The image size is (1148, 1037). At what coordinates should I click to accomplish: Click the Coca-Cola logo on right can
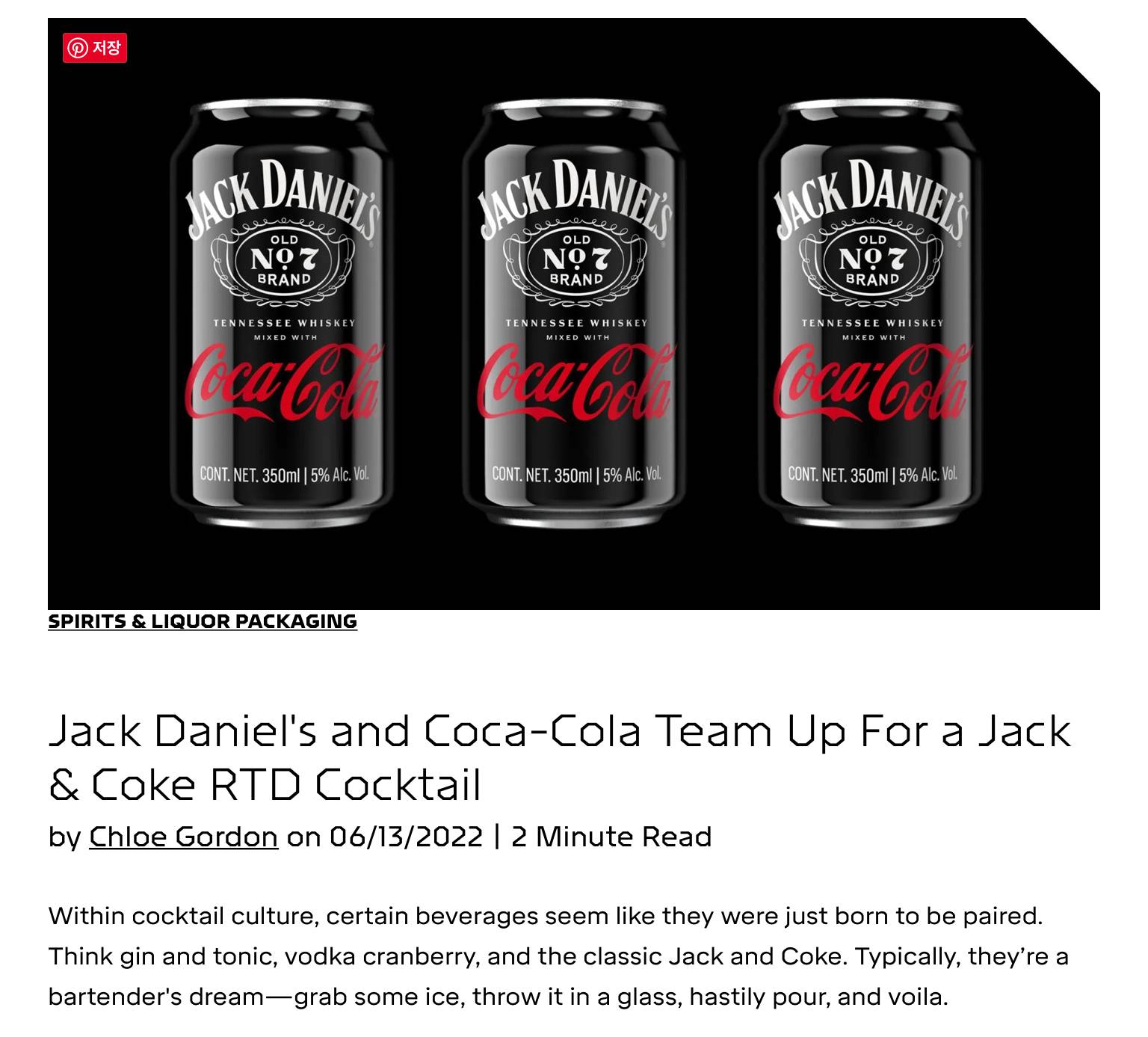pyautogui.click(x=871, y=382)
